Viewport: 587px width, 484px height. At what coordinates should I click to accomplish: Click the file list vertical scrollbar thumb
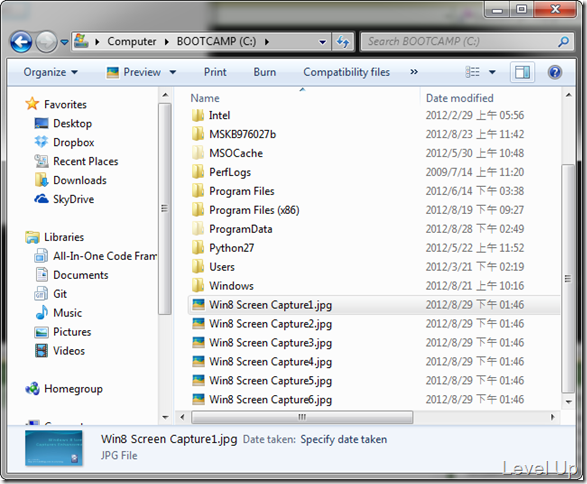(x=568, y=279)
